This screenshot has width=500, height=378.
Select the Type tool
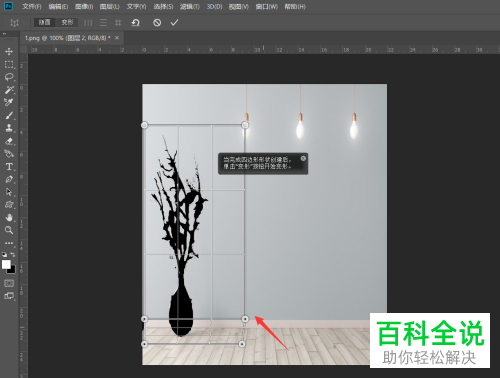pyautogui.click(x=9, y=166)
